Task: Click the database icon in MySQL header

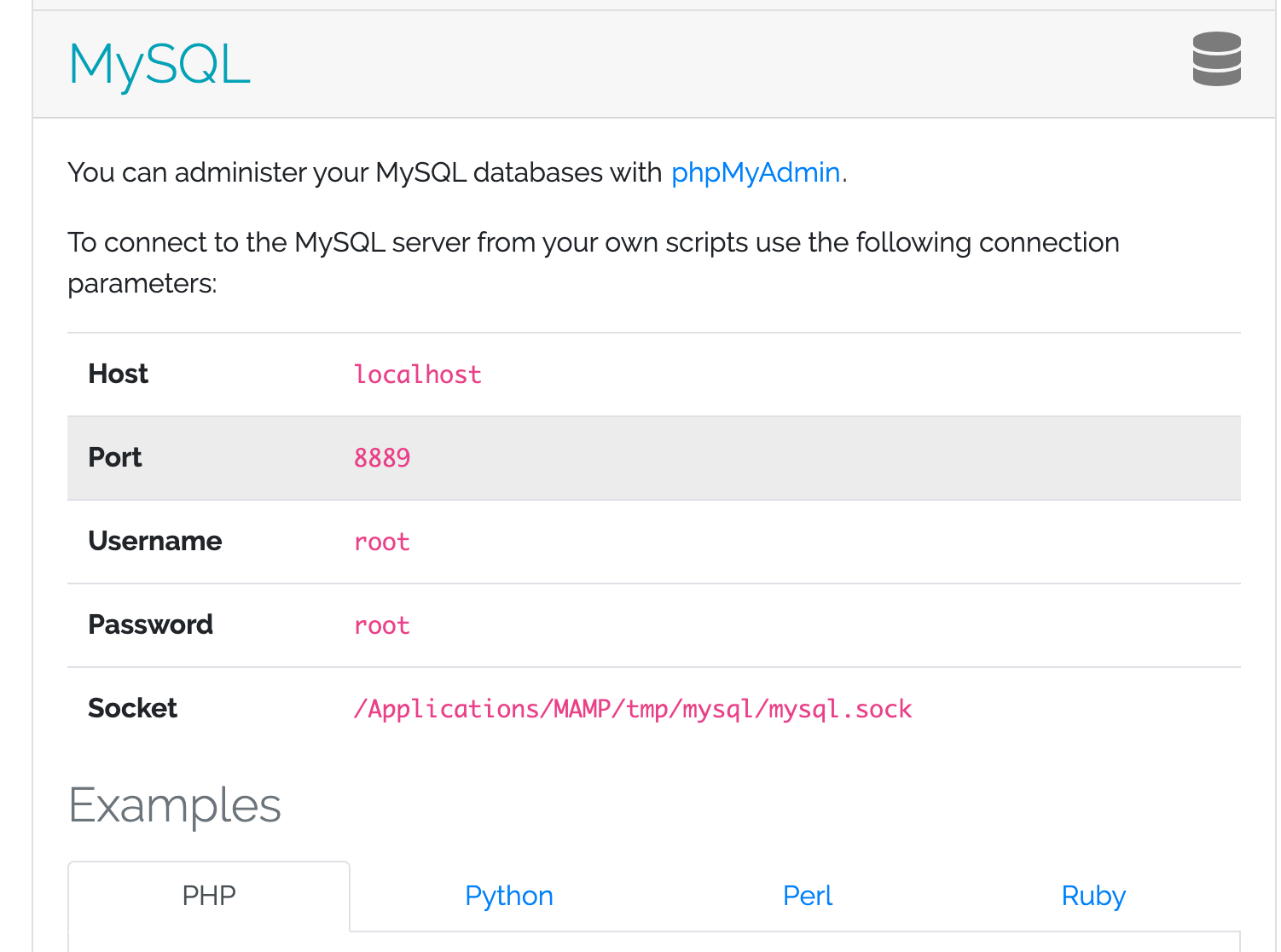Action: click(x=1216, y=59)
